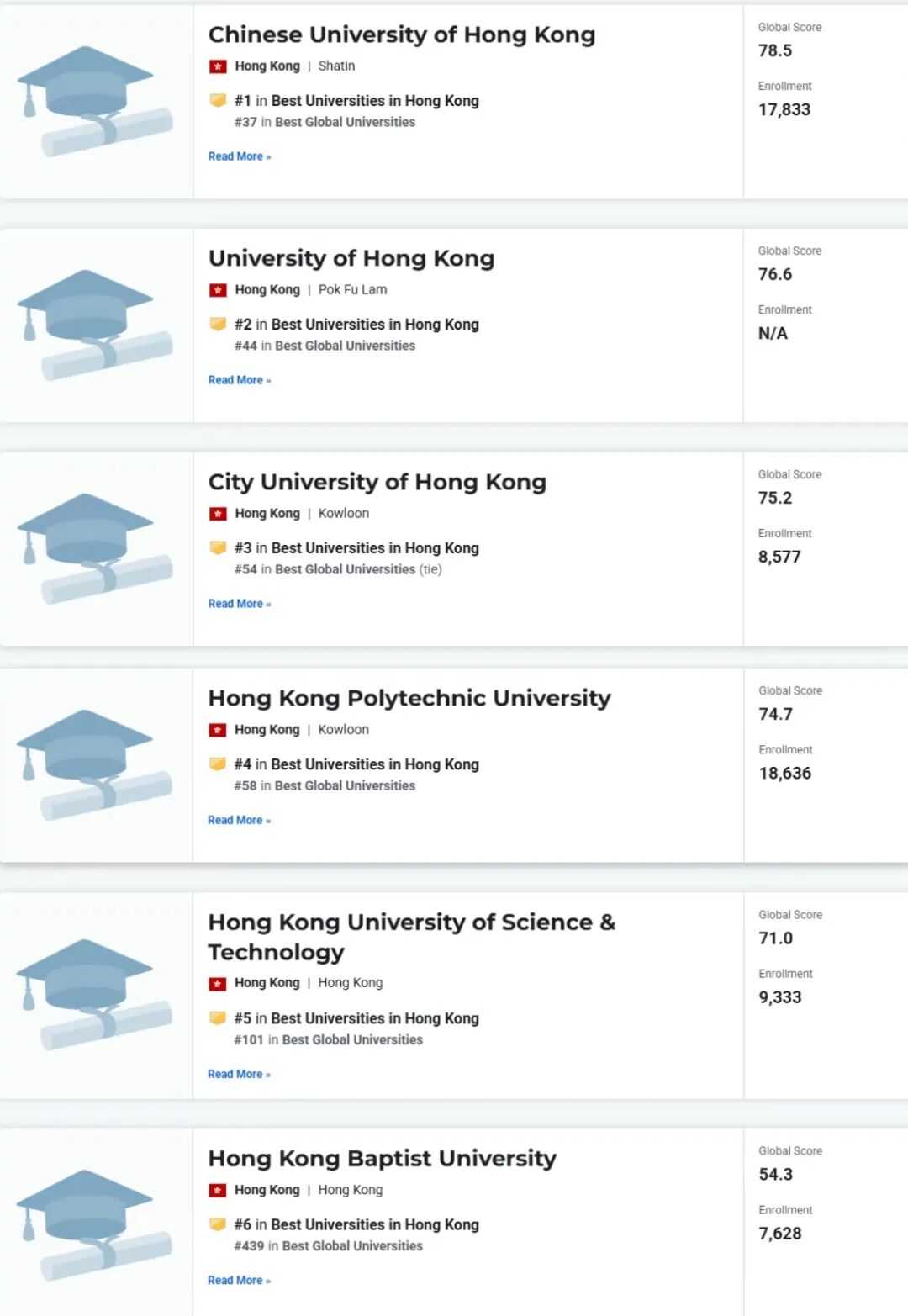Click the Hong Kong Polytechnic University cap thumbnail
The width and height of the screenshot is (908, 1316).
pos(94,764)
